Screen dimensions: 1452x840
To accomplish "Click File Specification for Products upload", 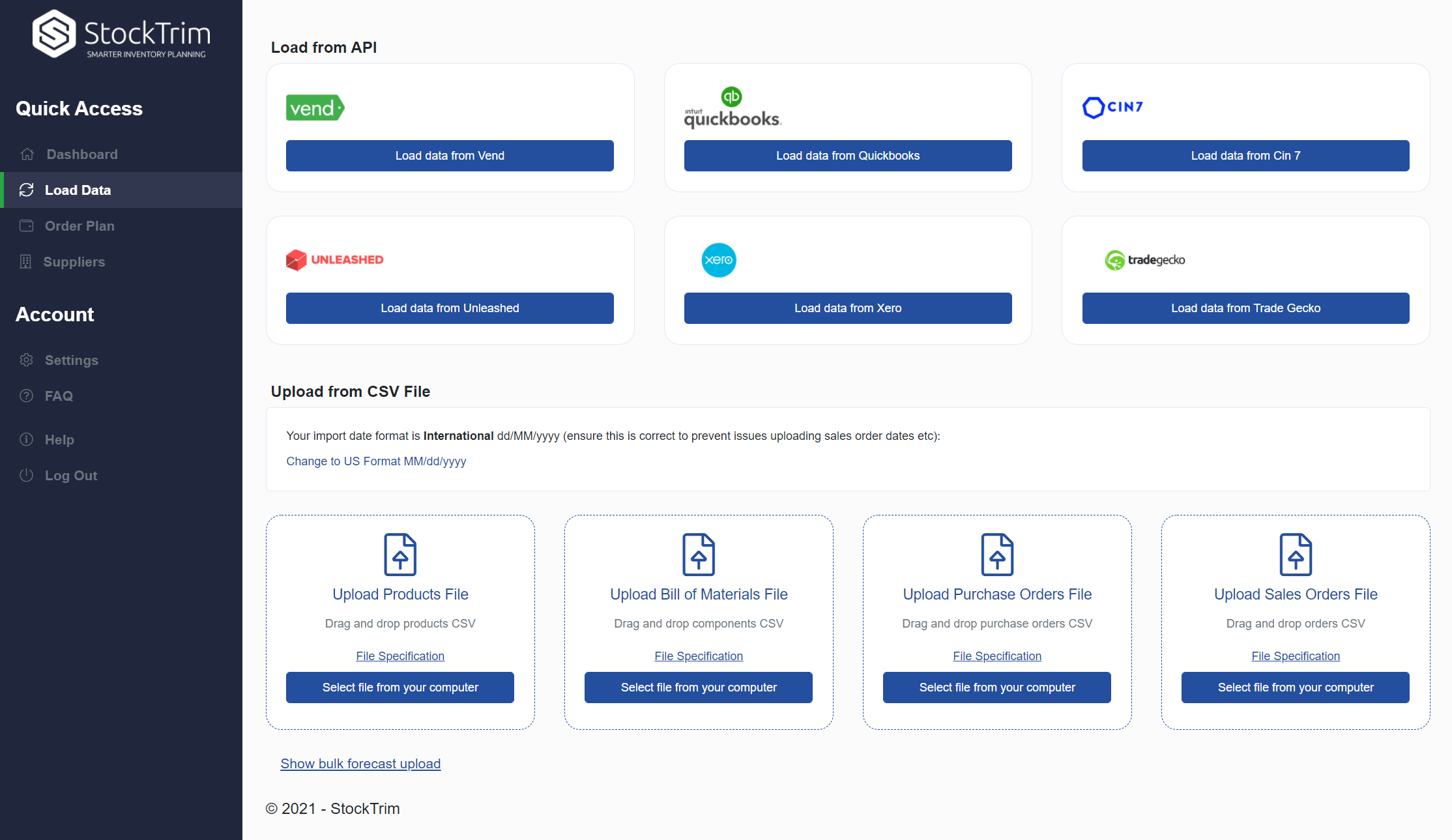I will 400,656.
